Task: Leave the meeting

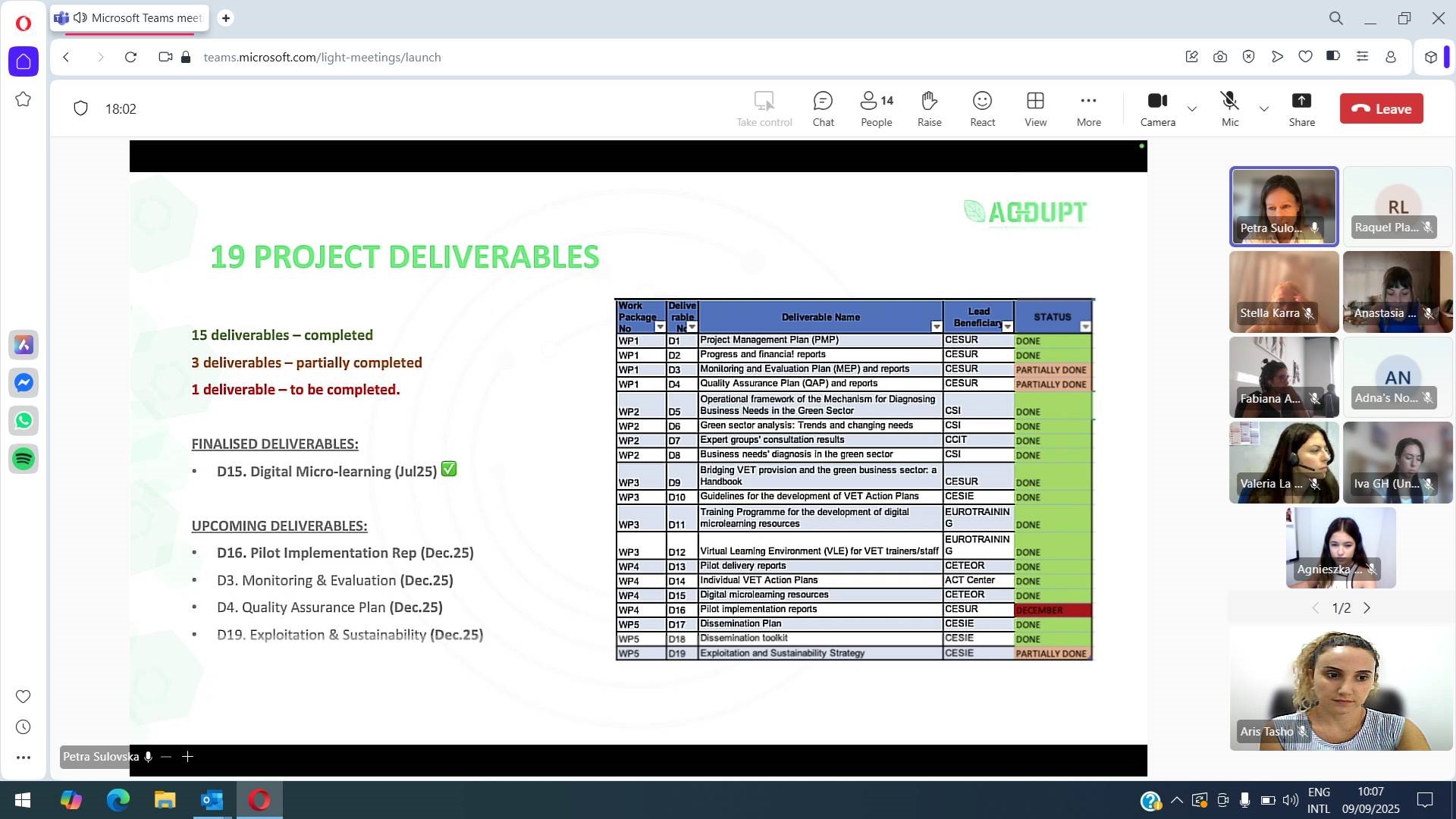Action: tap(1382, 108)
